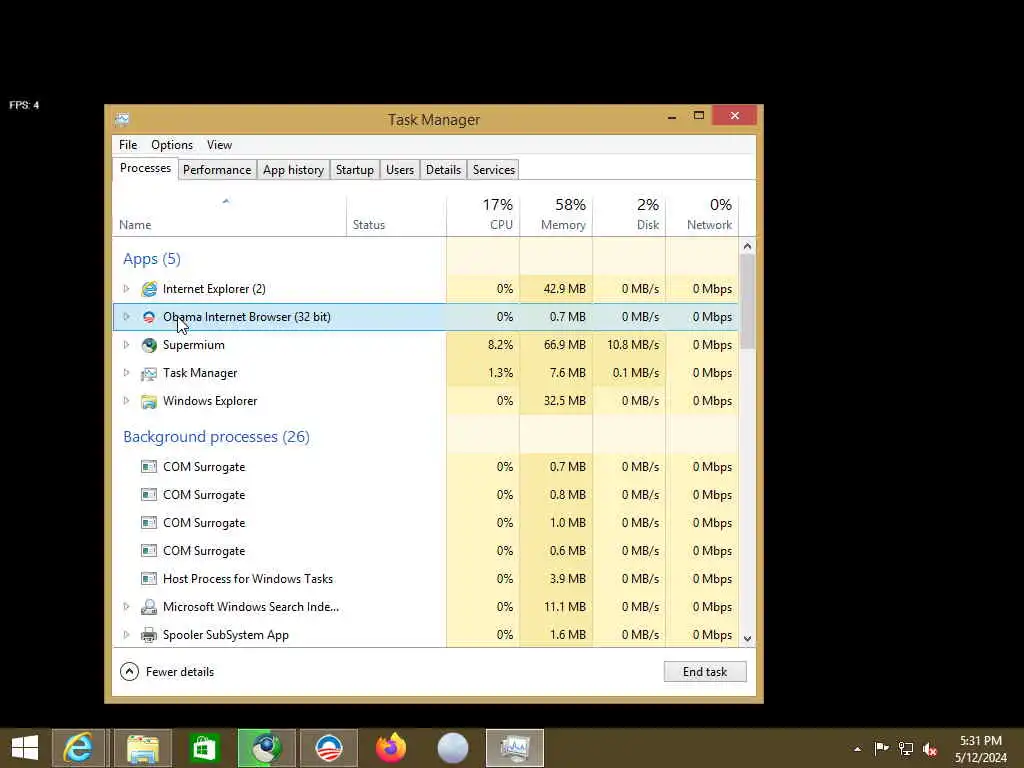Click the Internet Explorer process icon
The width and height of the screenshot is (1024, 768).
click(149, 289)
